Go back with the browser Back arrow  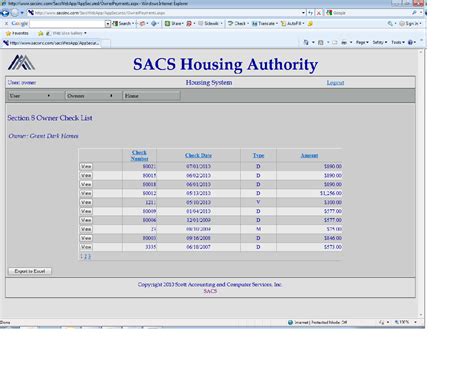(5, 13)
